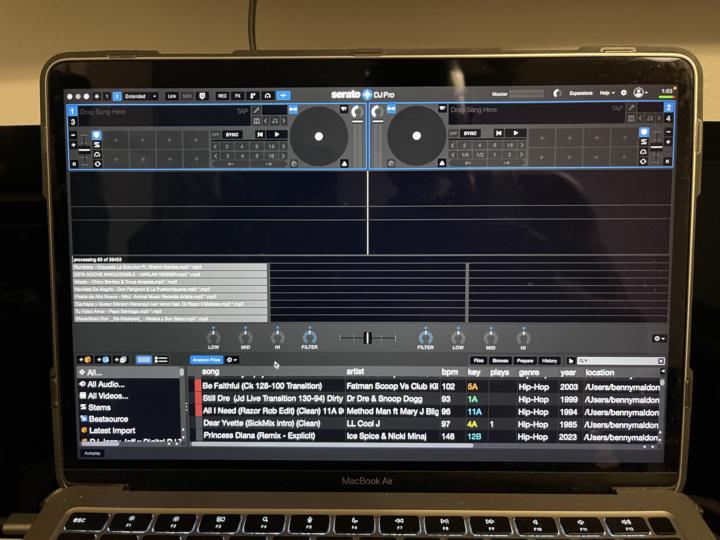Select Latest Import crate
This screenshot has width=720, height=540.
coord(112,430)
